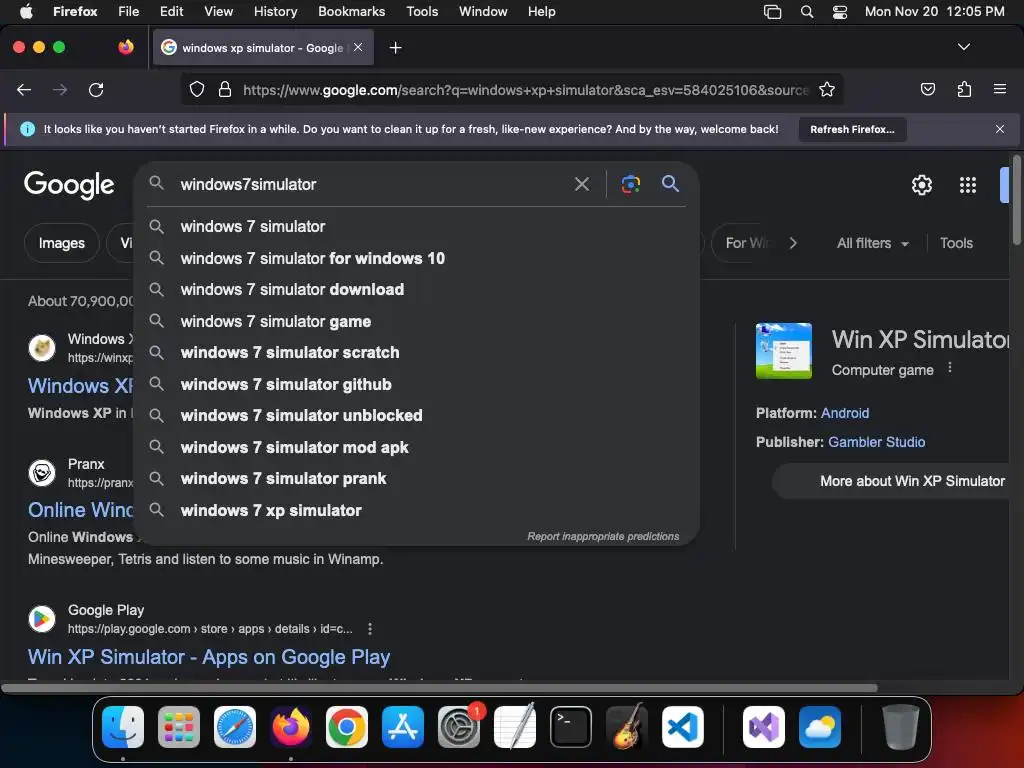Open a new tab with plus button
Screen dimensions: 1024x768
coord(395,48)
